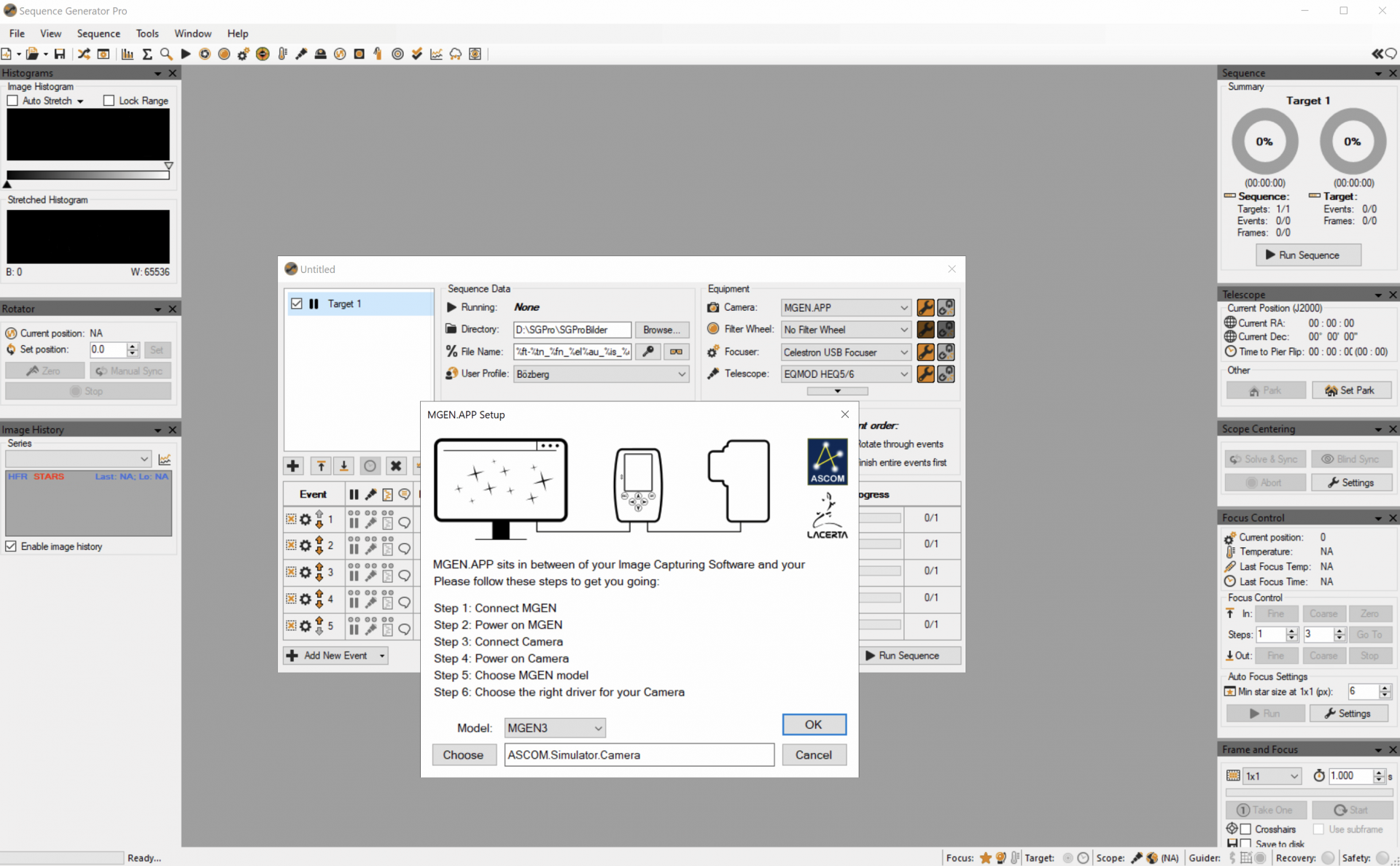This screenshot has width=1400, height=866.
Task: Expand the Telescope dropdown showing EQMOD HEQ5/6
Action: pyautogui.click(x=846, y=374)
